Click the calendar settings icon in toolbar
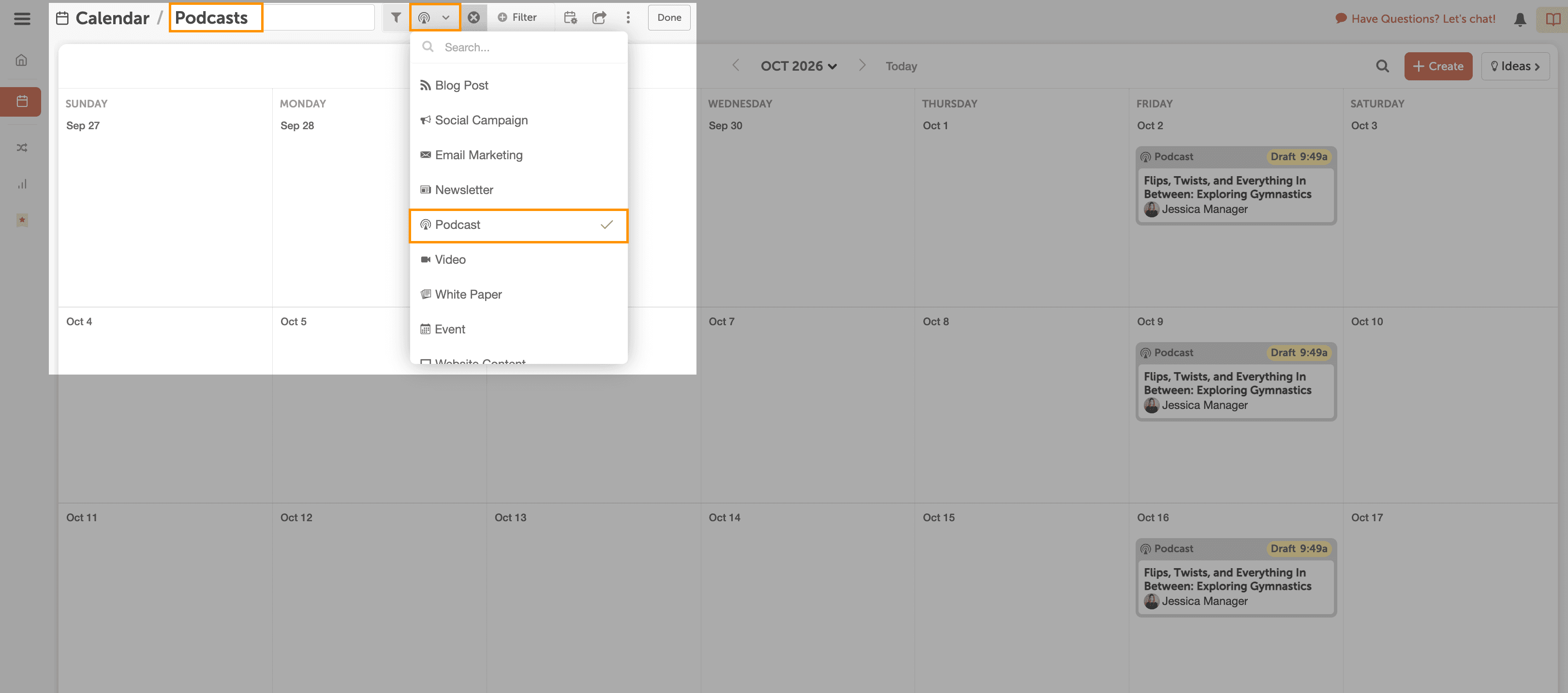The width and height of the screenshot is (1568, 693). click(x=570, y=17)
